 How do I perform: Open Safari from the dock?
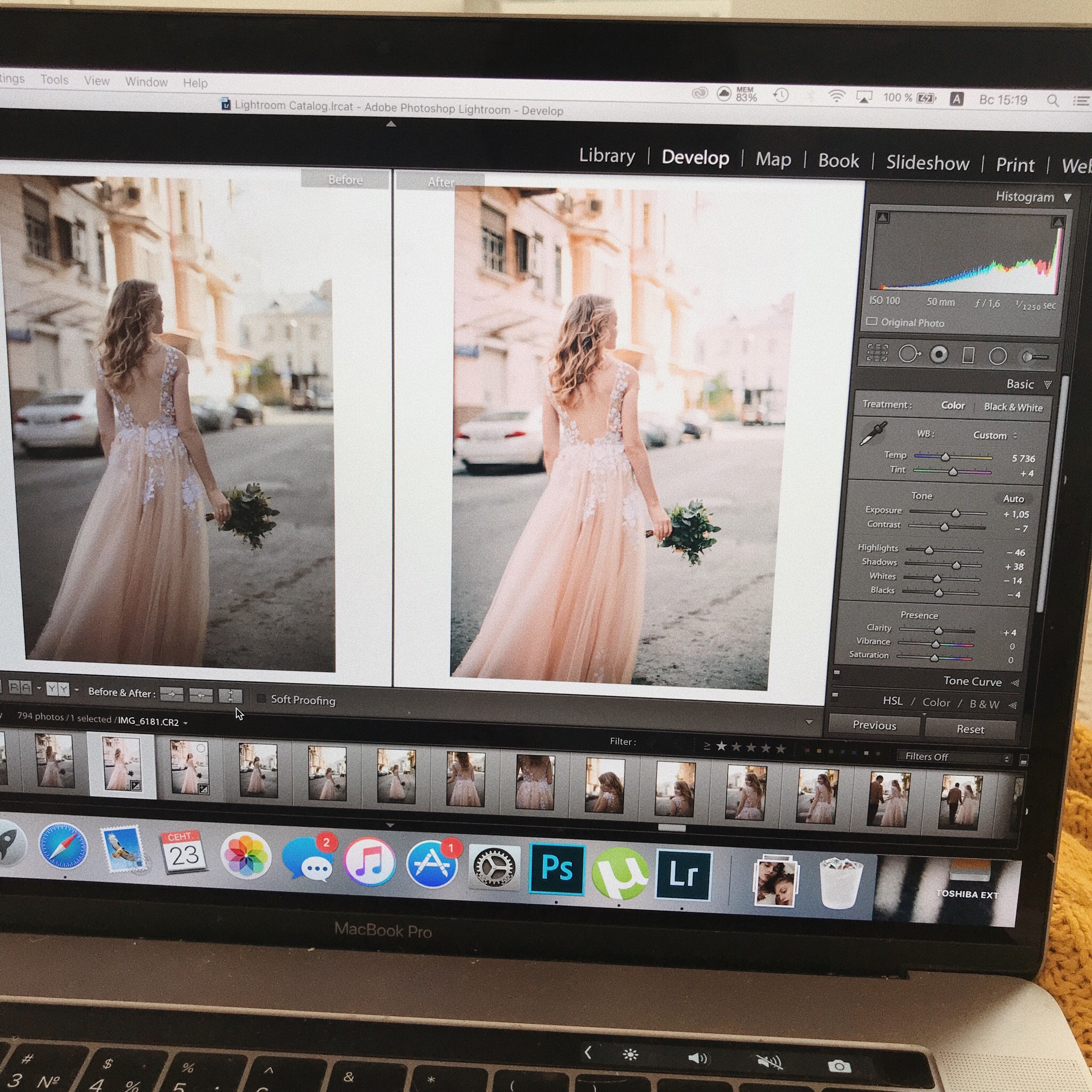click(63, 846)
